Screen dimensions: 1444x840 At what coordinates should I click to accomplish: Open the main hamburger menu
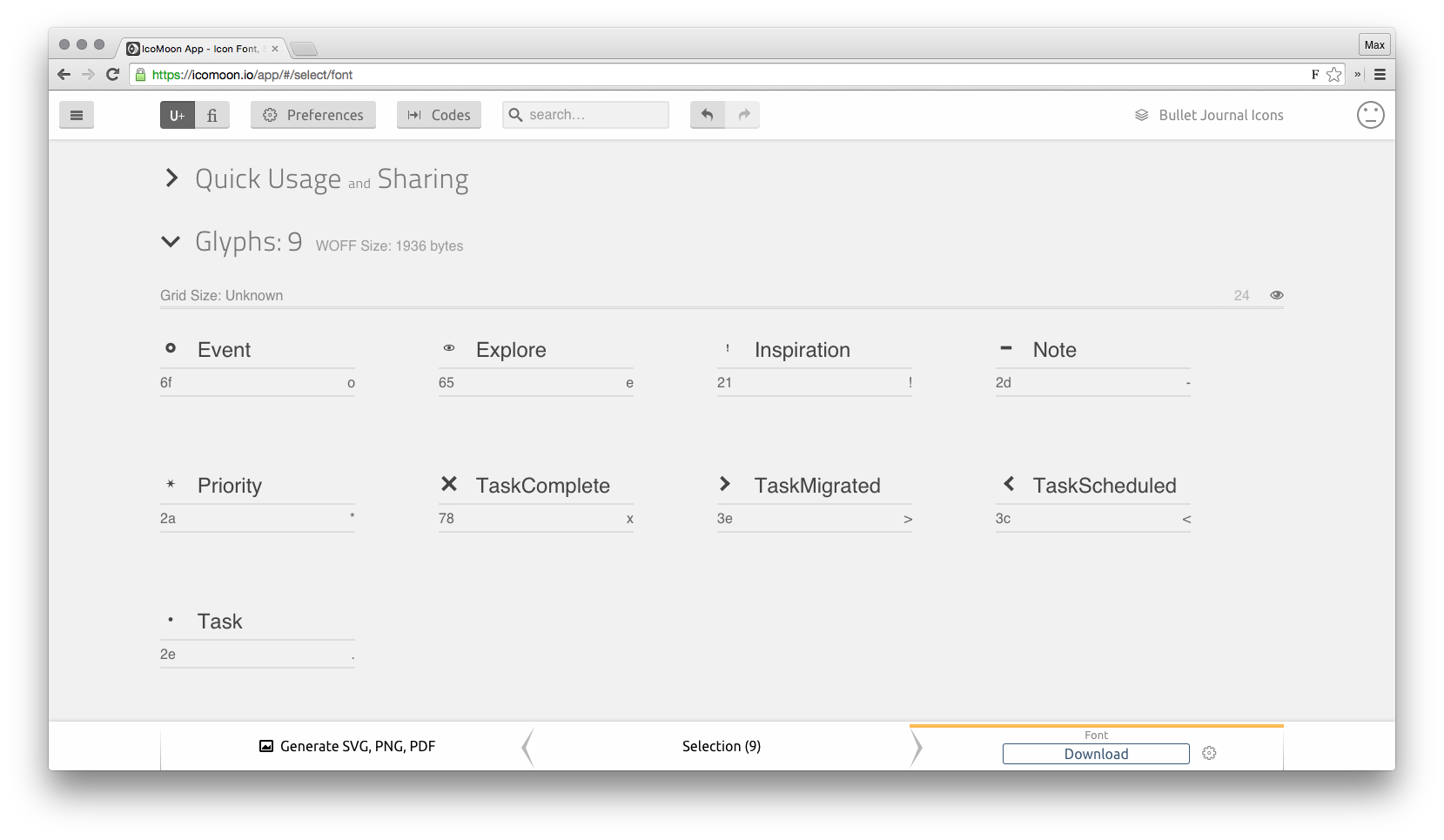click(77, 115)
